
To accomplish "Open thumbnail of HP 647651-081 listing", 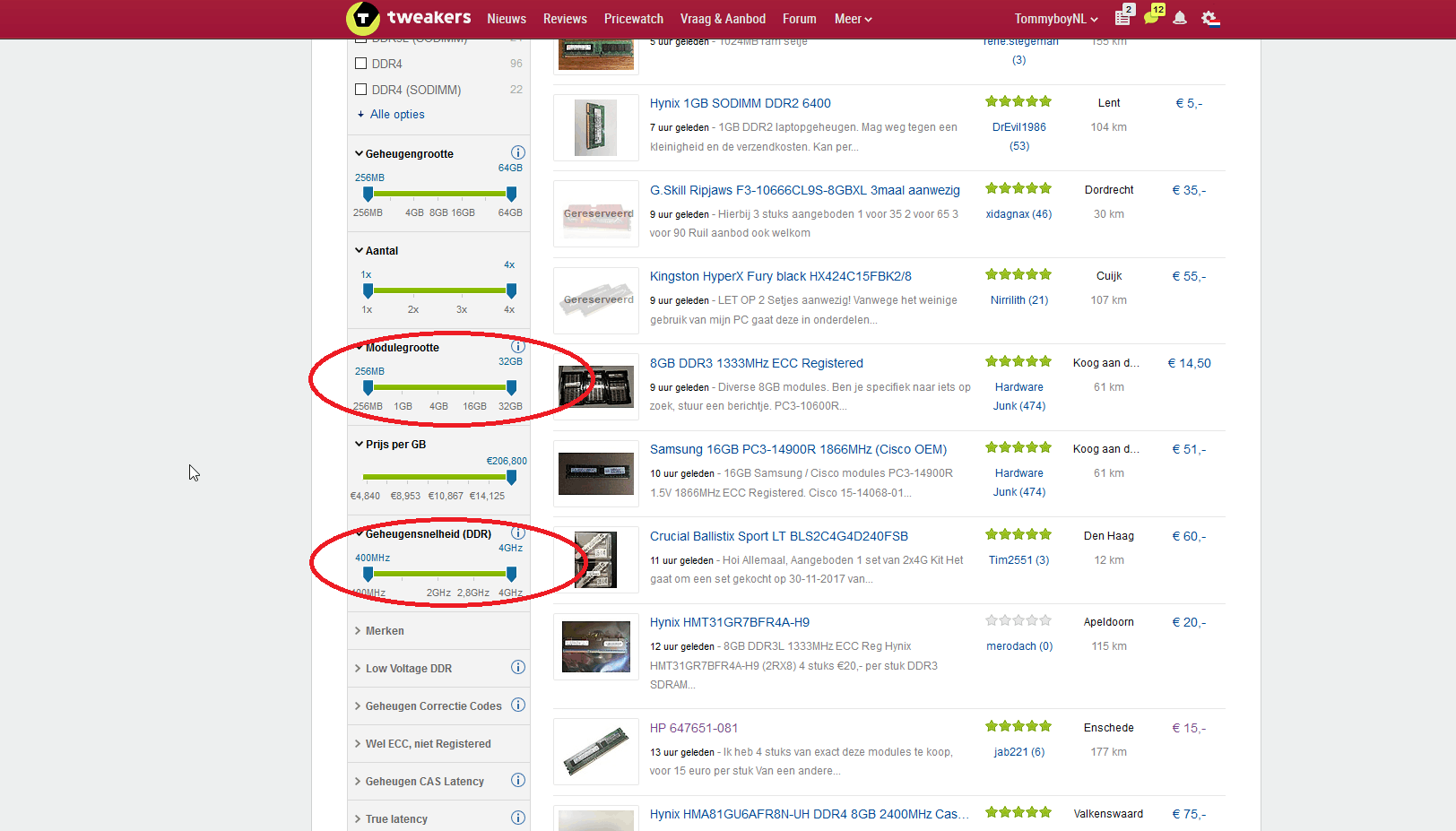I will 596,752.
